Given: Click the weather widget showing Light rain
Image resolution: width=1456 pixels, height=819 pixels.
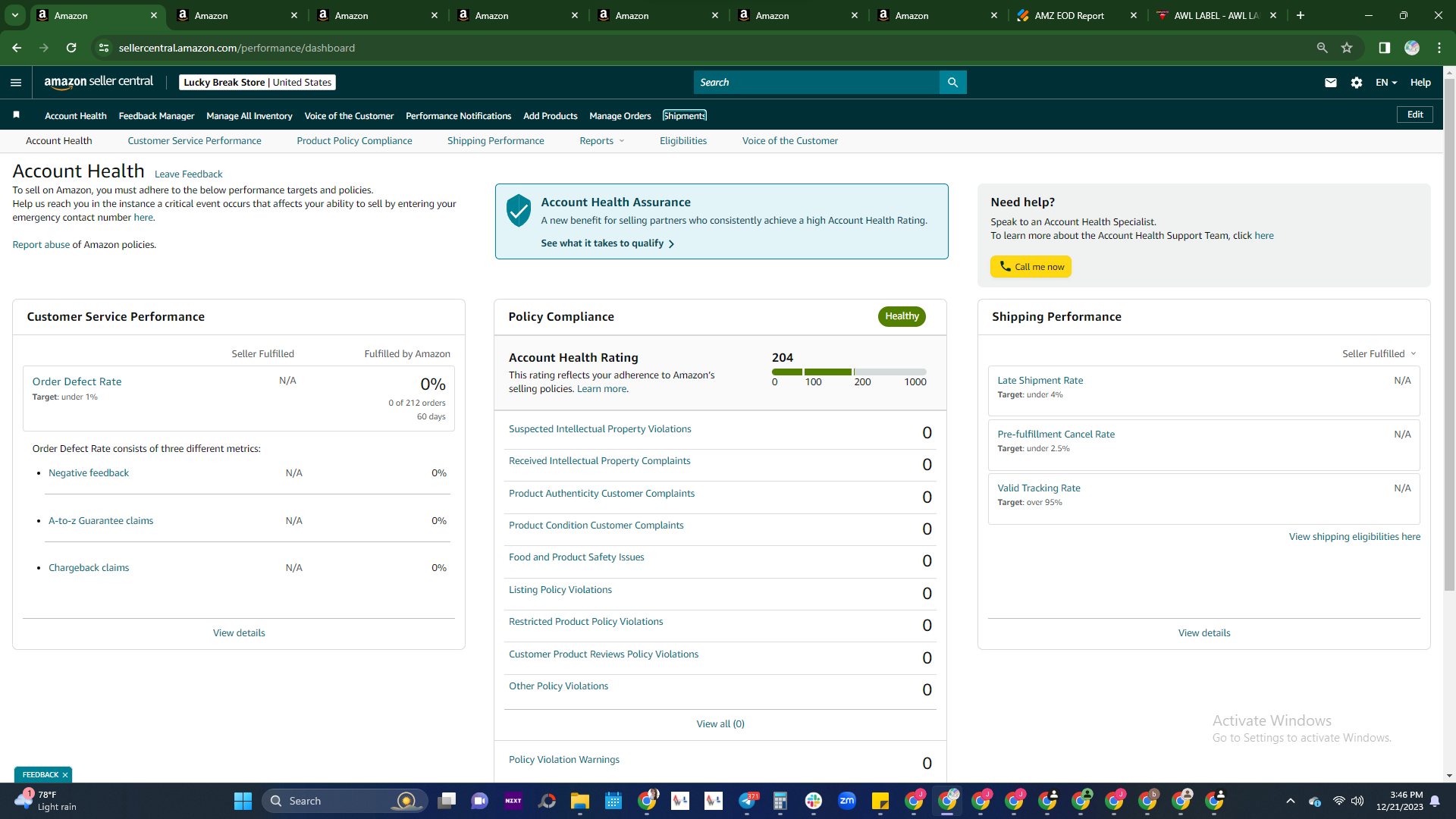Looking at the screenshot, I should click(45, 801).
